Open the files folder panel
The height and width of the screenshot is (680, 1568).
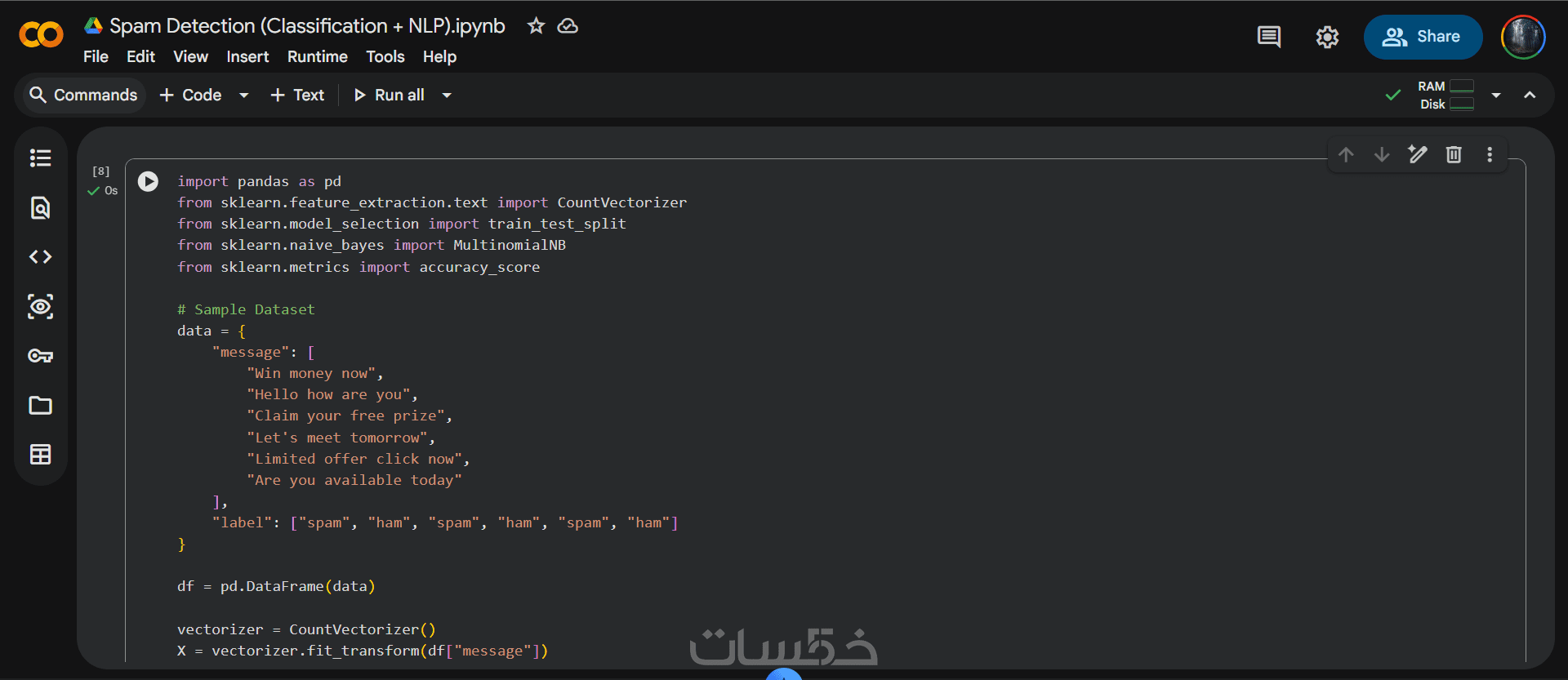click(x=40, y=406)
